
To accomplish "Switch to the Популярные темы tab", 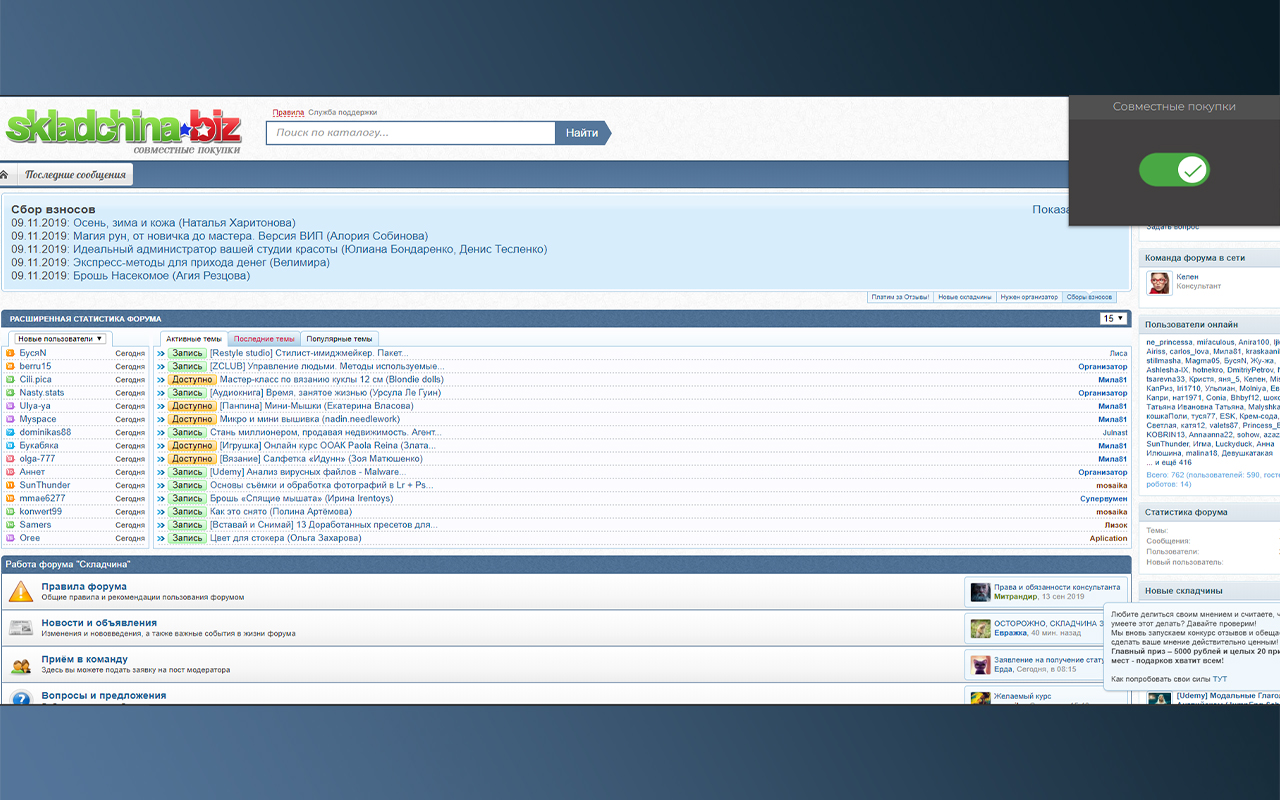I will pos(339,339).
